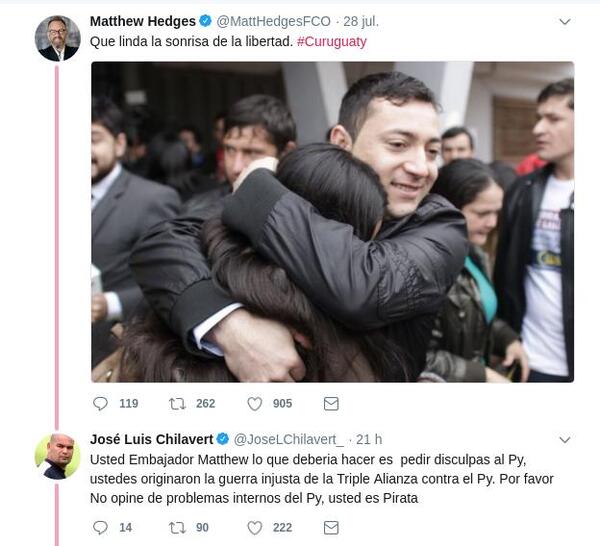Open Matthew Hedges' profile name
This screenshot has width=600, height=546.
tap(143, 21)
